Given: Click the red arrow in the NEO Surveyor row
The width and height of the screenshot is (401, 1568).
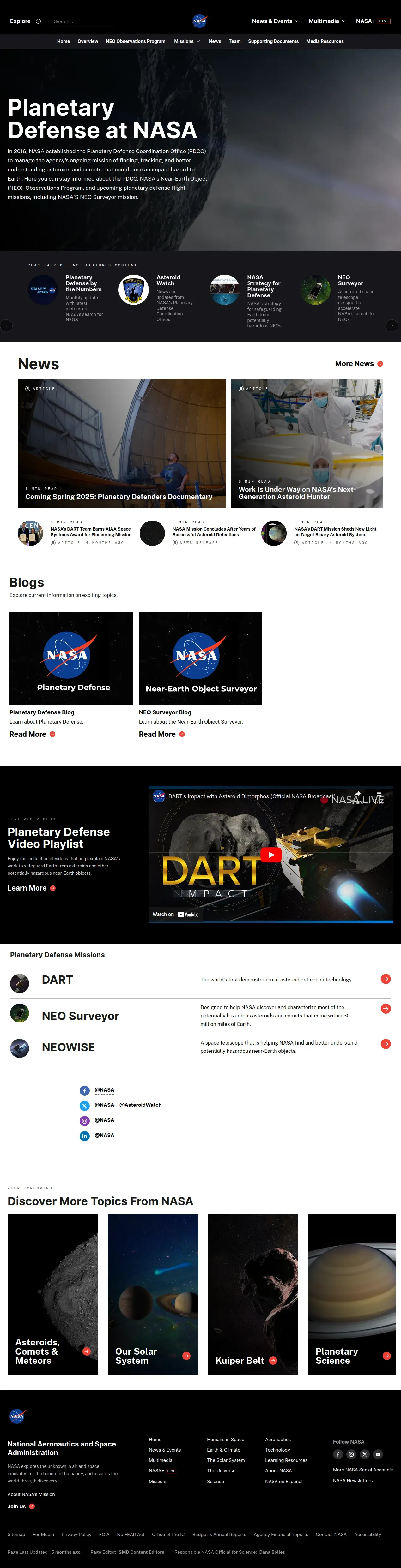Looking at the screenshot, I should [x=386, y=1009].
